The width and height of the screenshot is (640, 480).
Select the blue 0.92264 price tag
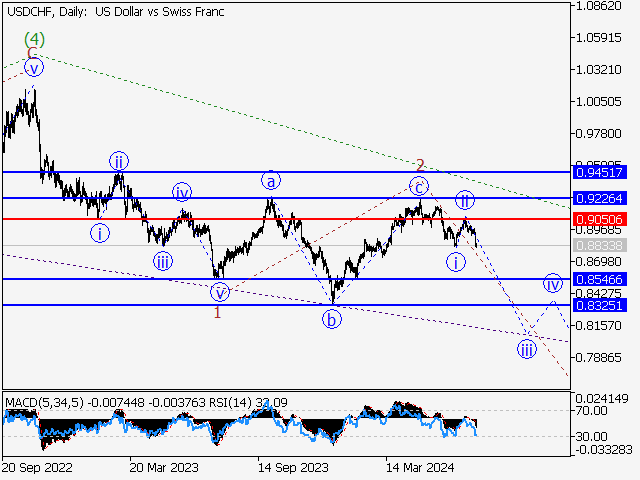pos(600,198)
